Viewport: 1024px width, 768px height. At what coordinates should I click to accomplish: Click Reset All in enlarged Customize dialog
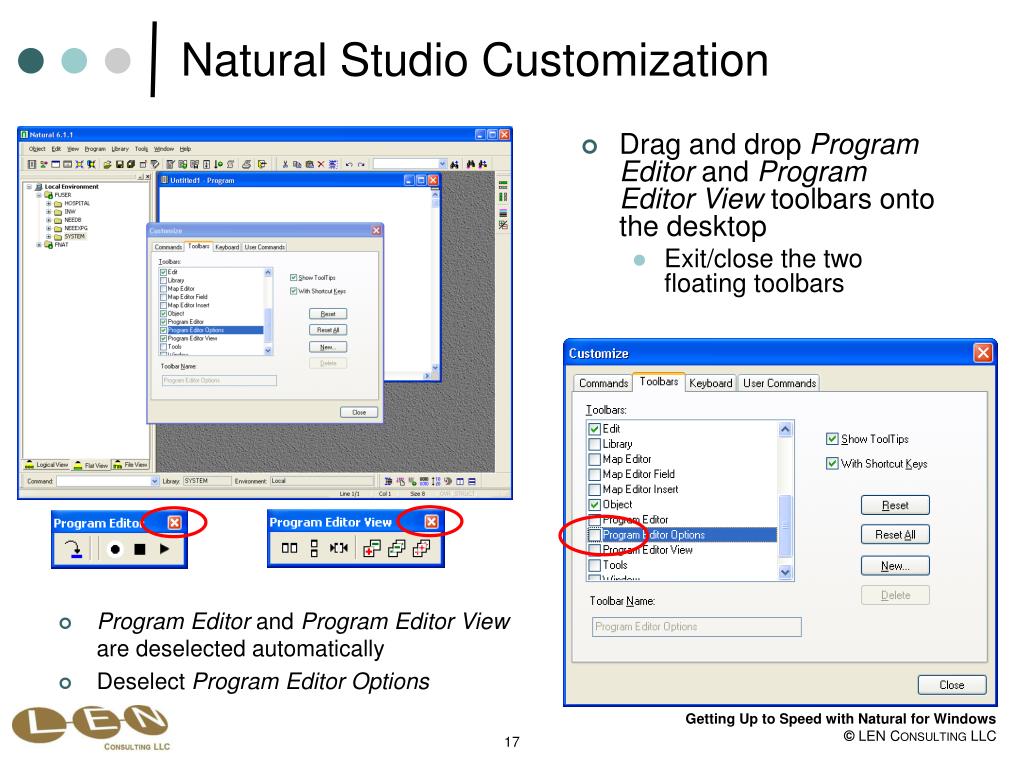pos(895,534)
